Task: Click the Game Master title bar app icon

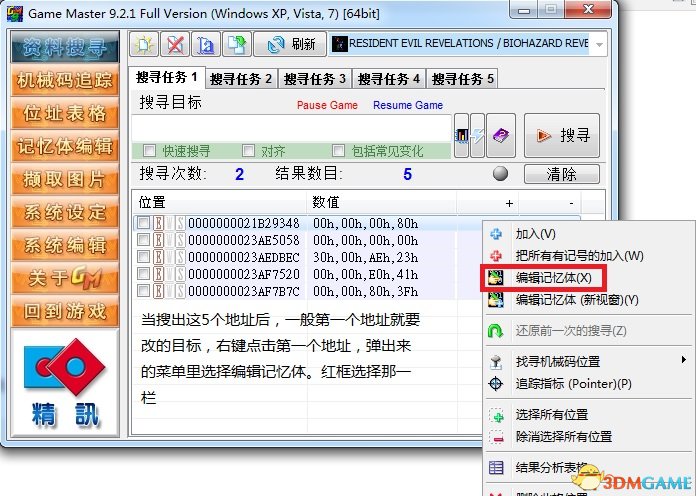Action: (15, 13)
